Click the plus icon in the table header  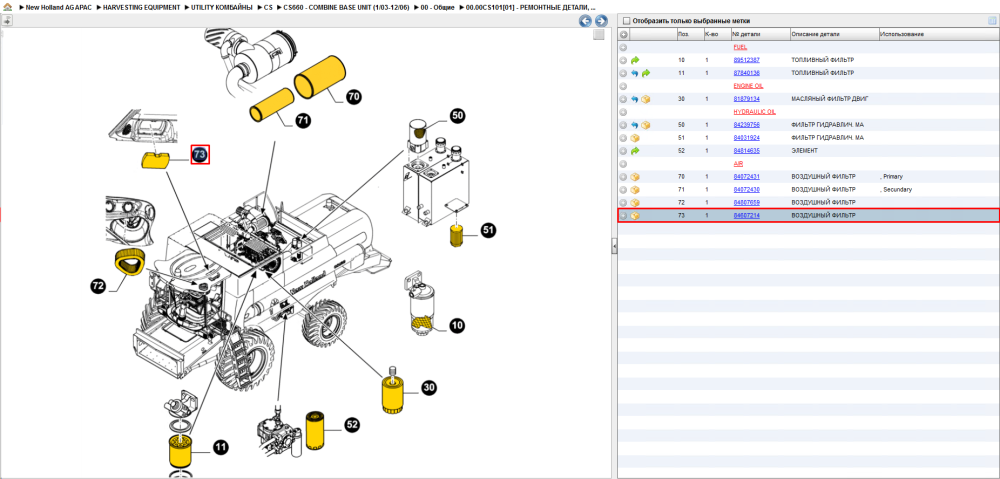coord(624,34)
